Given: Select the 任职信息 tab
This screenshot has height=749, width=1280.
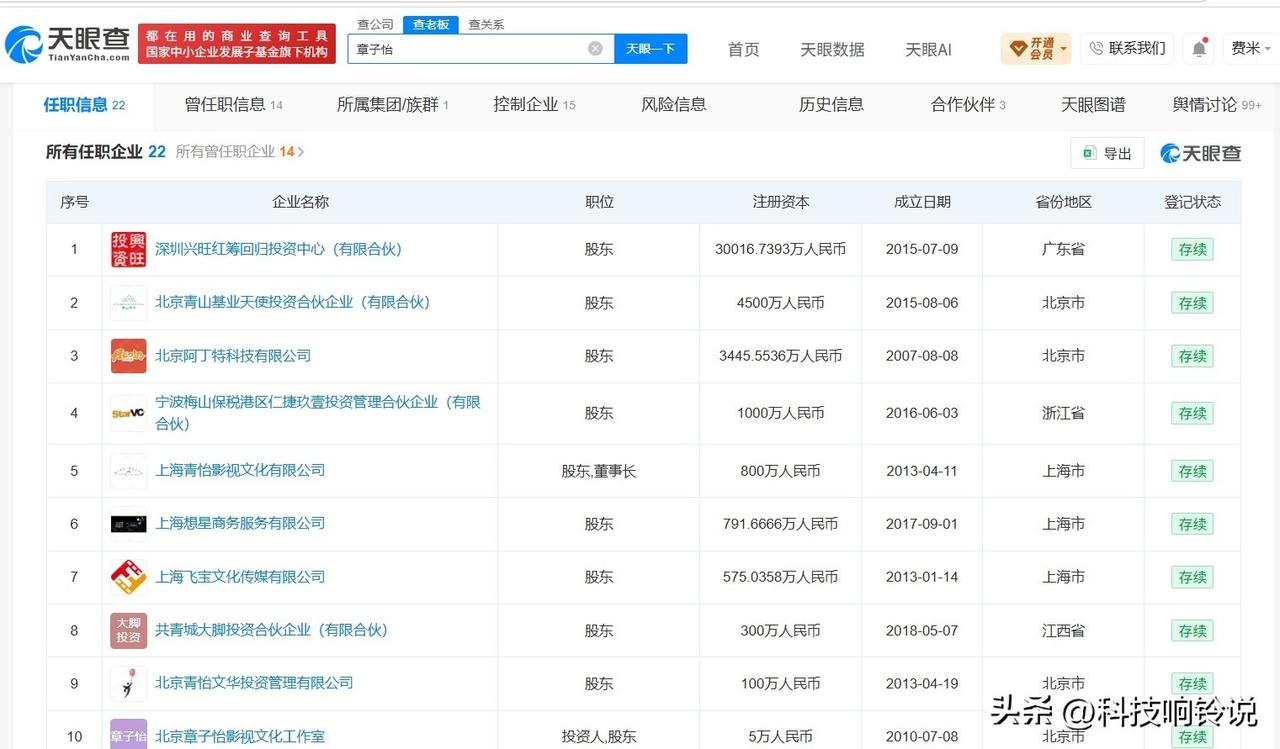Looking at the screenshot, I should (84, 105).
